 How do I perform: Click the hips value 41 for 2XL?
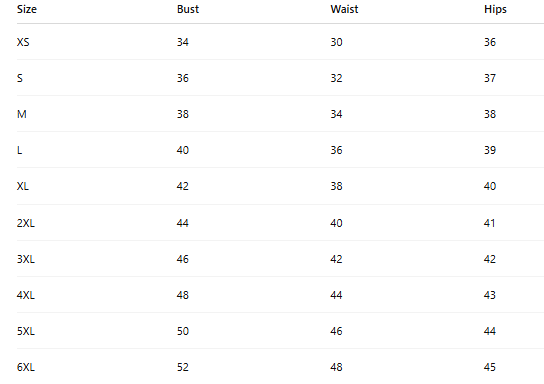(490, 223)
